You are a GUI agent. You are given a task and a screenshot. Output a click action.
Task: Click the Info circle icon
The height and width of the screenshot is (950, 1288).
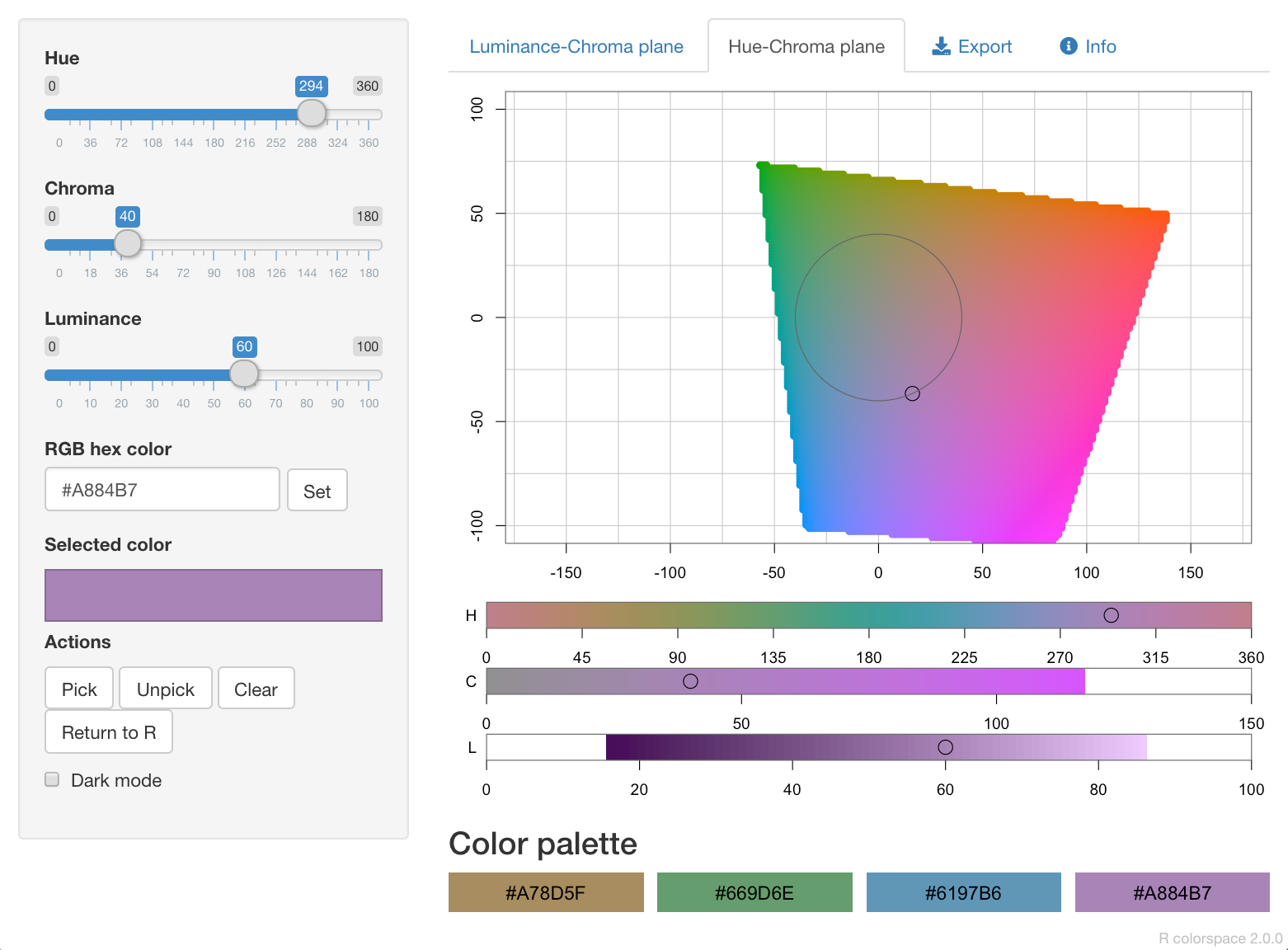1068,46
